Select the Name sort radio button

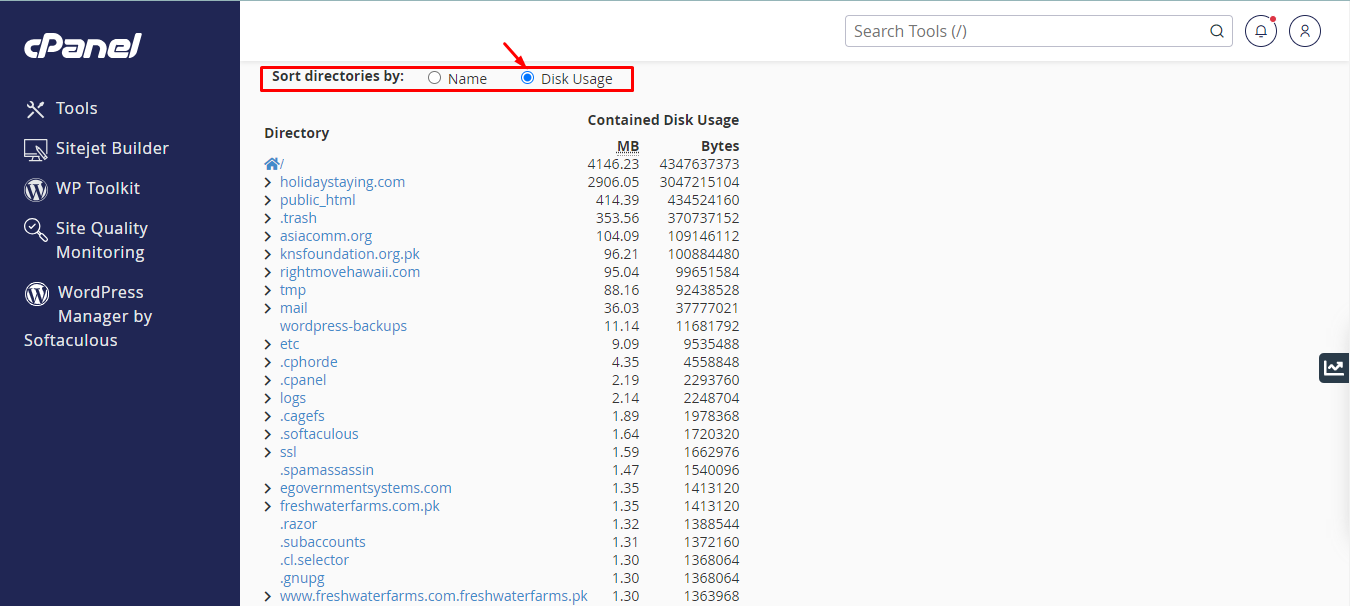(x=434, y=78)
